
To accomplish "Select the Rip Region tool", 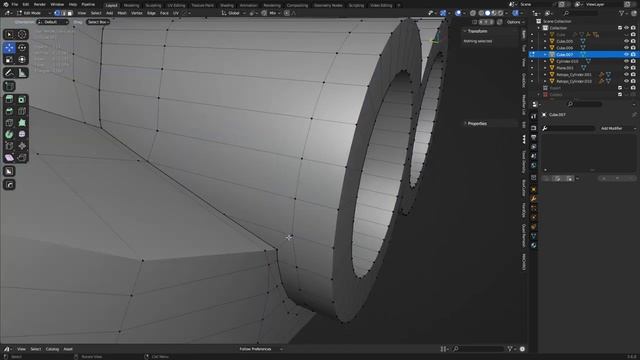I will tap(22, 158).
